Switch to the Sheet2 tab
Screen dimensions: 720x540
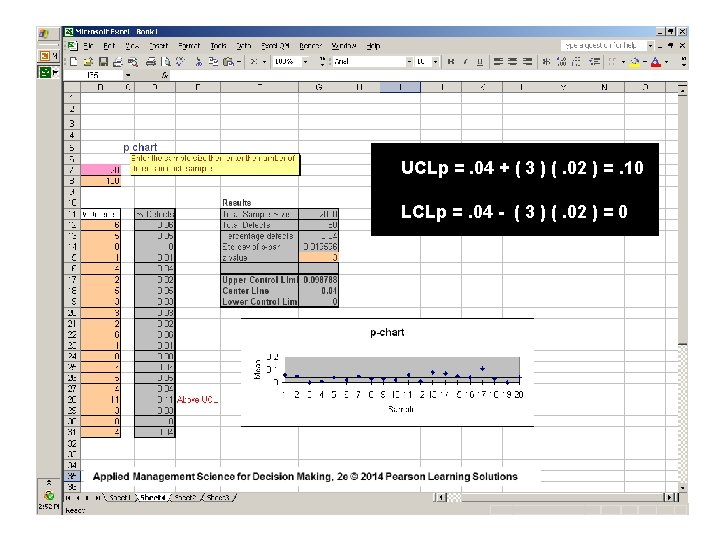click(x=186, y=497)
